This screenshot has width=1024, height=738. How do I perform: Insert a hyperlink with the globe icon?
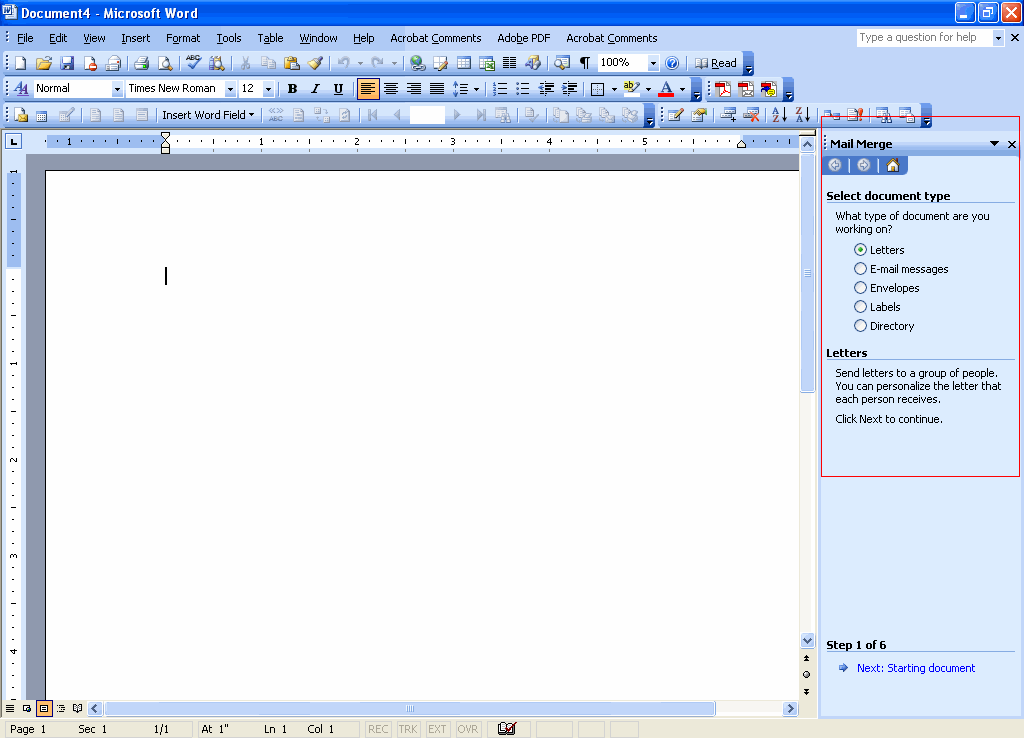417,63
